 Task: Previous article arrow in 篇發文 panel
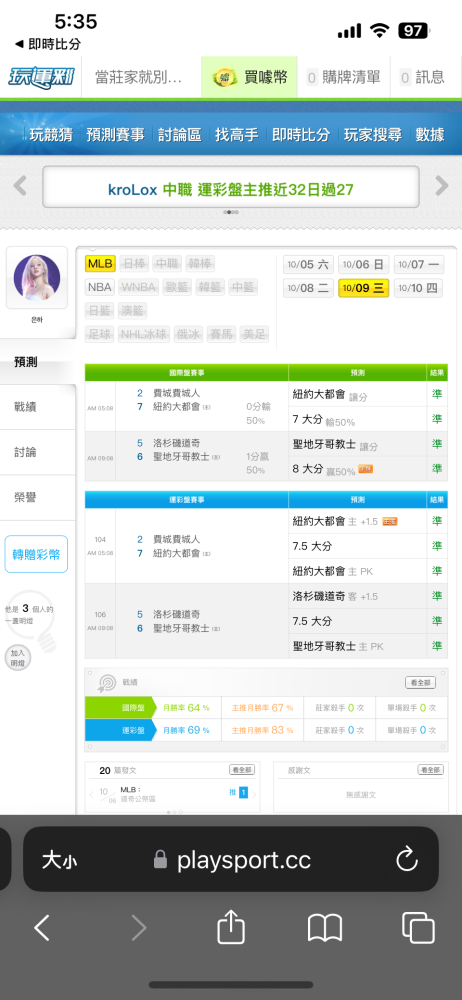point(91,795)
